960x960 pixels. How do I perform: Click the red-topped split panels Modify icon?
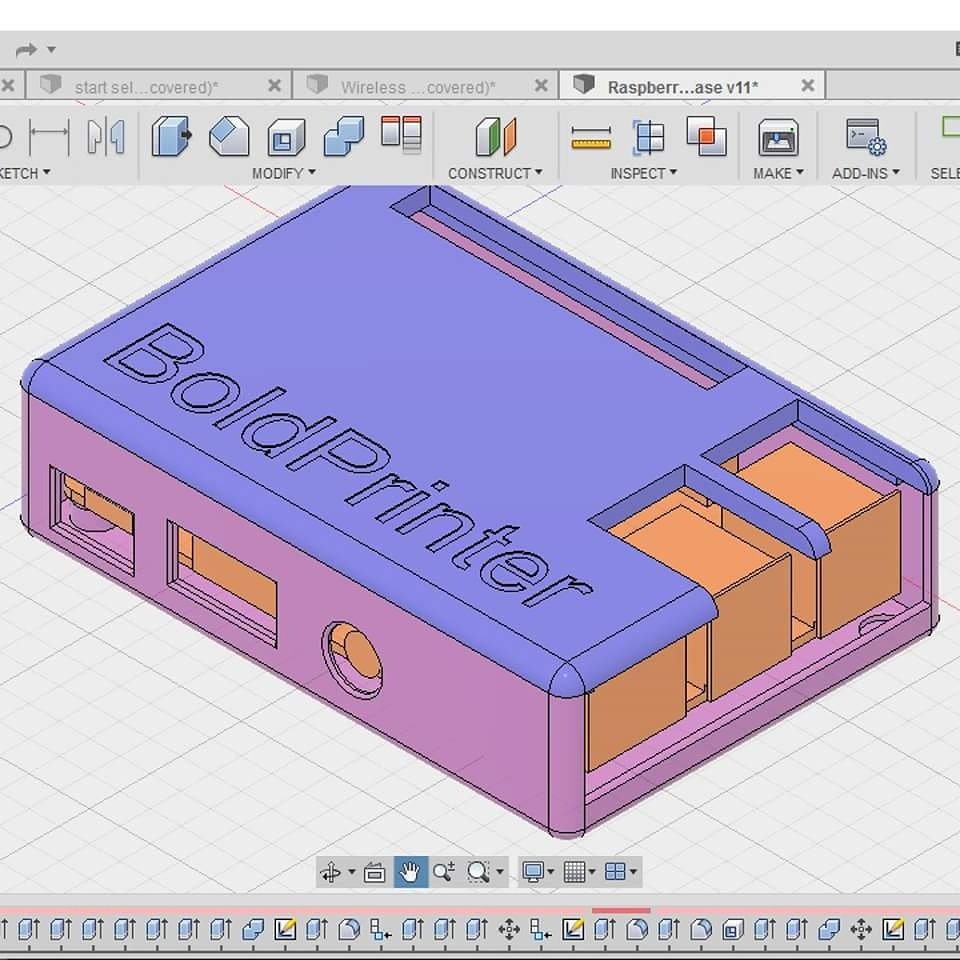click(401, 133)
